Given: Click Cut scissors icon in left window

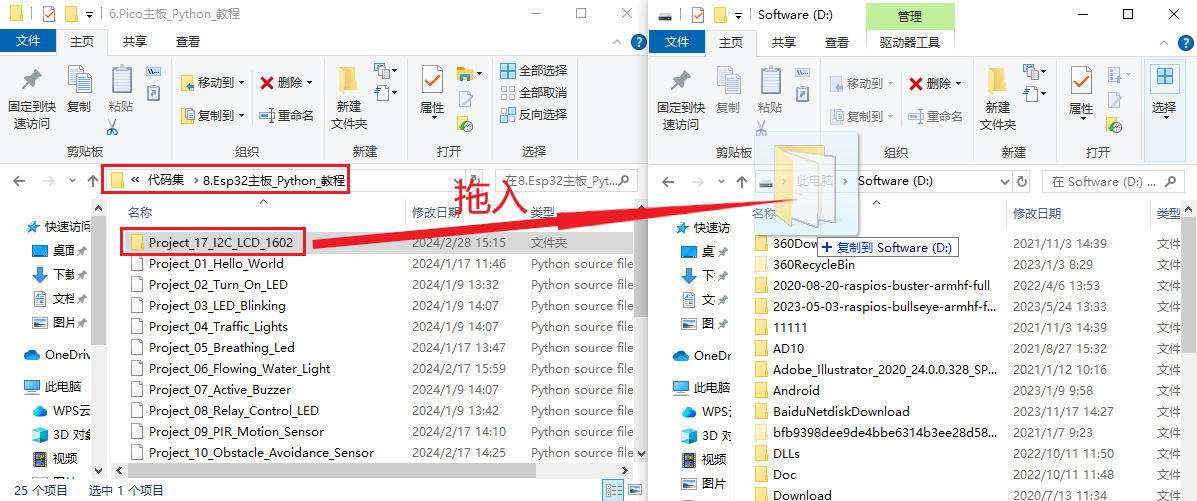Looking at the screenshot, I should 112,127.
